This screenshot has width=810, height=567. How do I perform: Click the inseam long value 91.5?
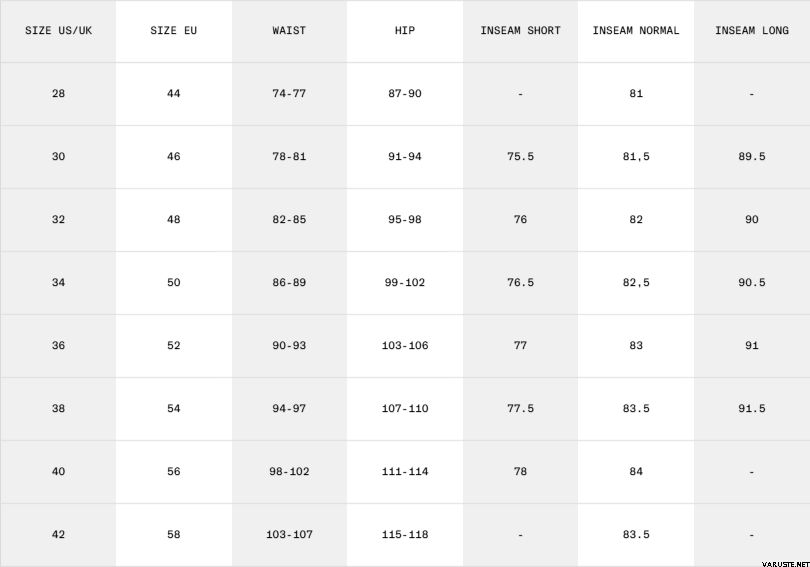click(x=752, y=409)
